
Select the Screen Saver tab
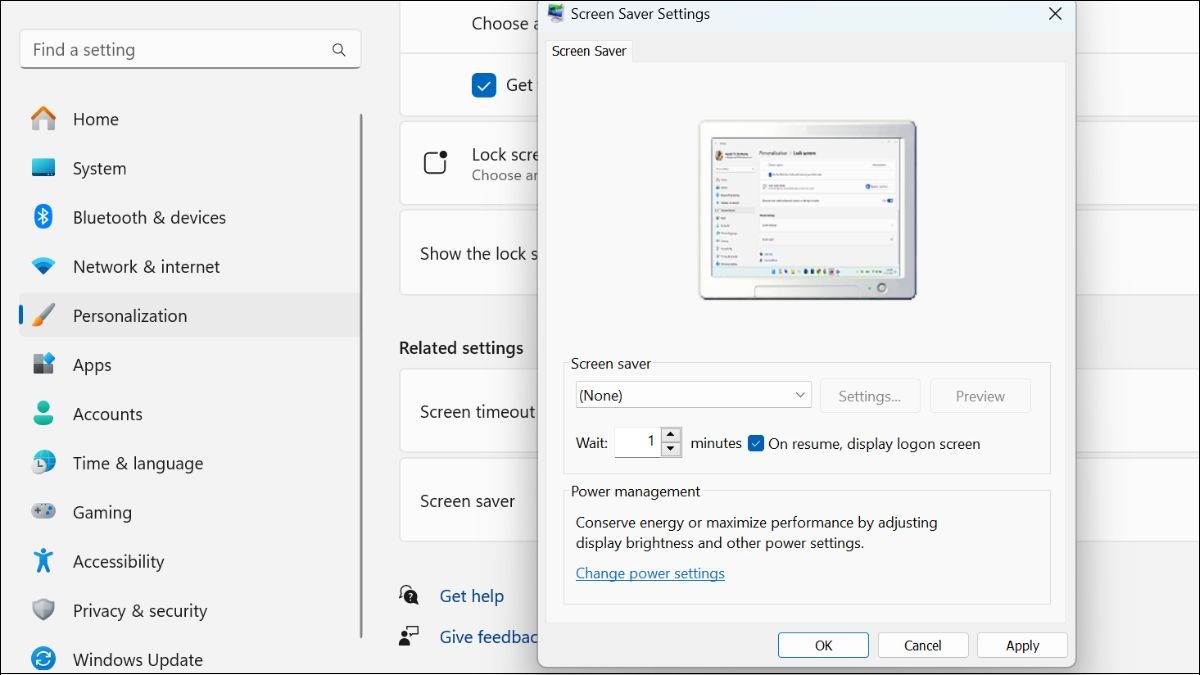[x=589, y=51]
